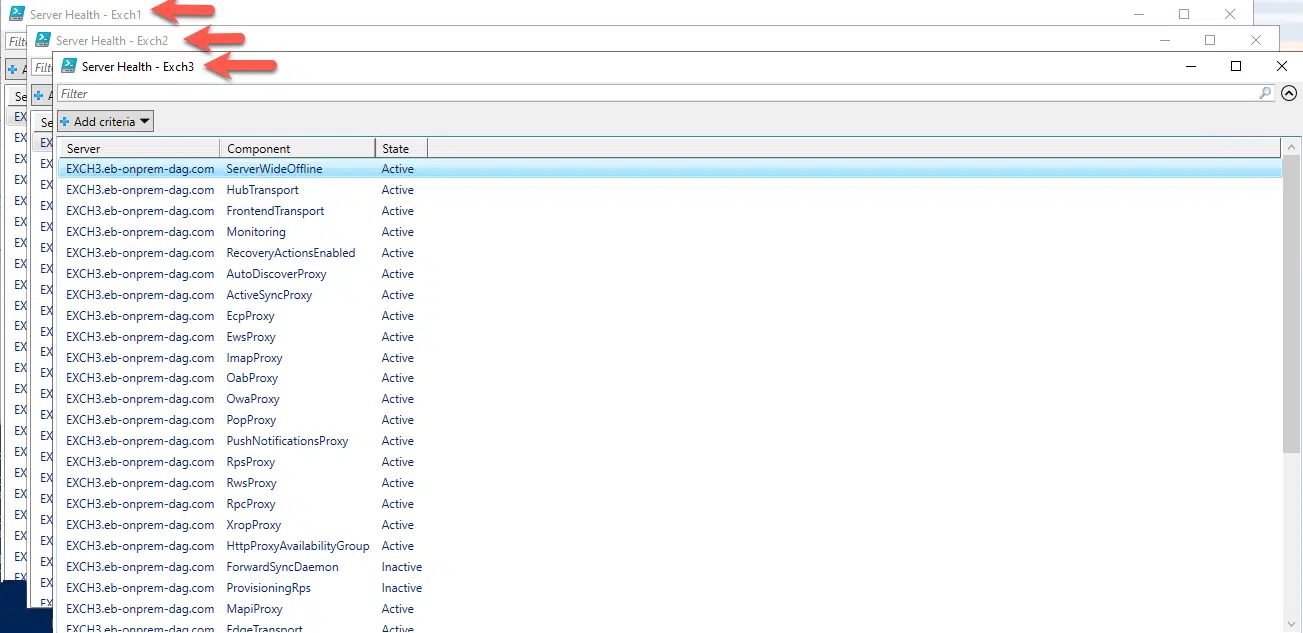Screen dimensions: 1303x633
Task: Select the AutoDiscoverProxy row
Action: (x=669, y=274)
